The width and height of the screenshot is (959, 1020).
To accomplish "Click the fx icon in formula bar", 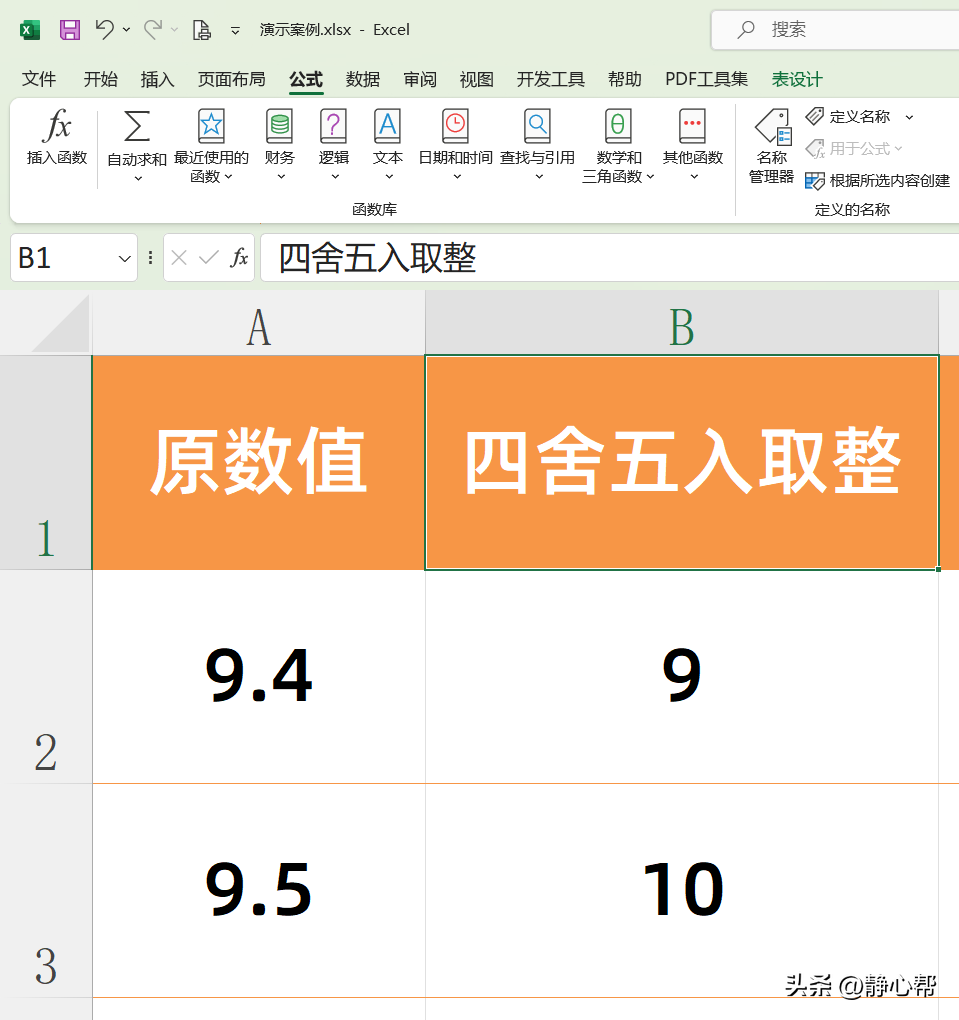I will point(239,258).
